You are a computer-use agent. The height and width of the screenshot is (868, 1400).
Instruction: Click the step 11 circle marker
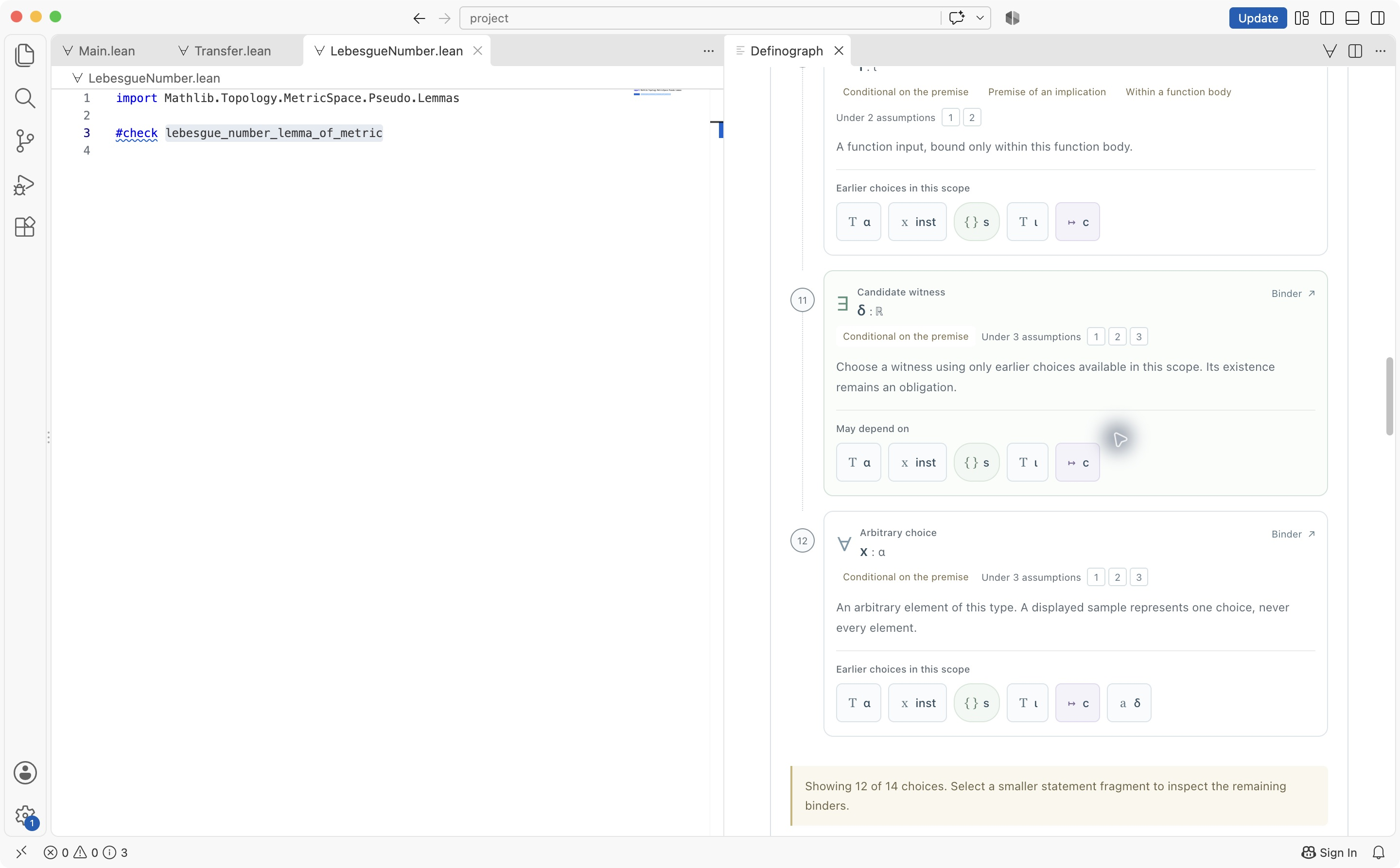(x=802, y=300)
